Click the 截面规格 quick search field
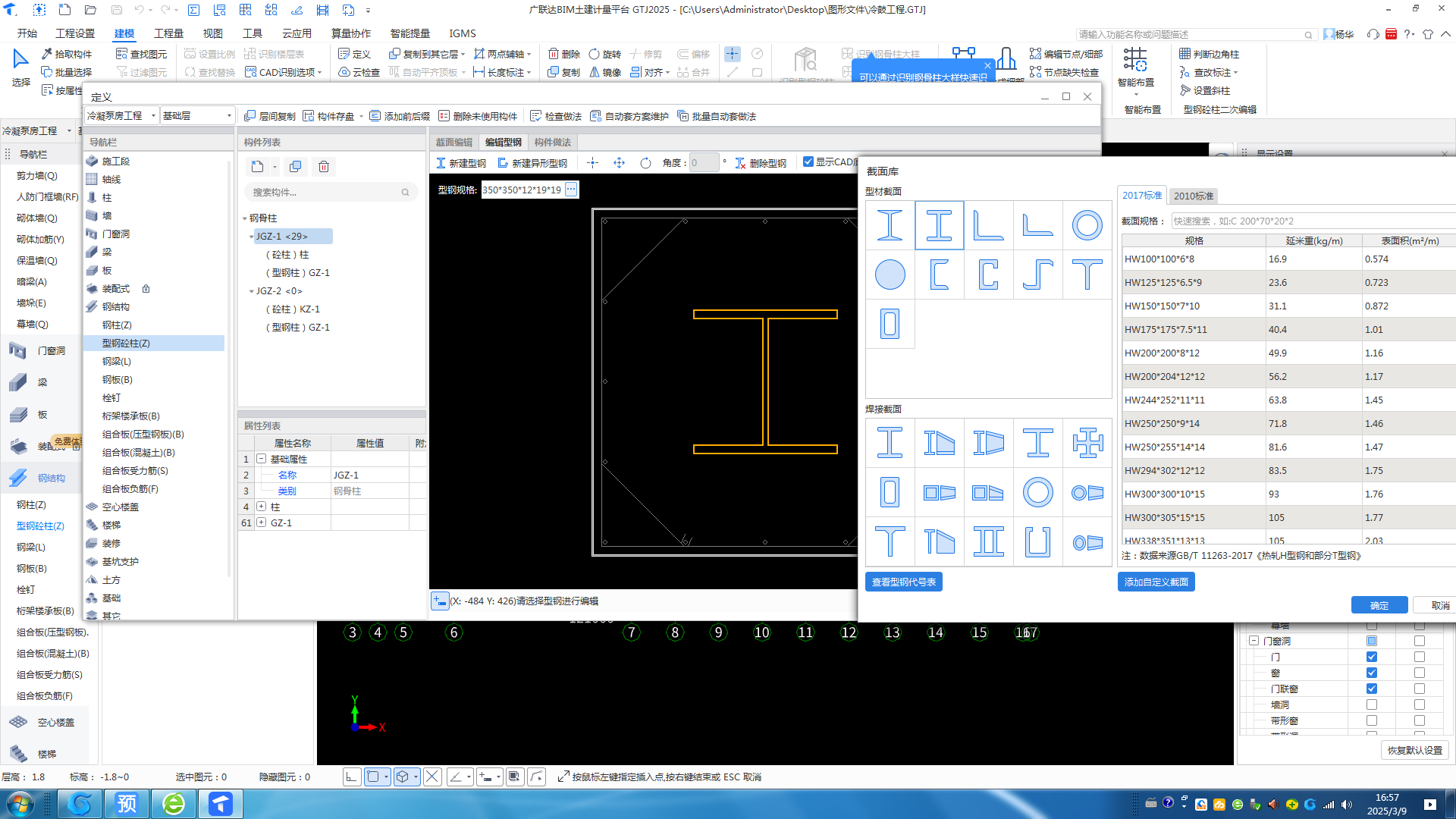1456x819 pixels. click(1312, 221)
